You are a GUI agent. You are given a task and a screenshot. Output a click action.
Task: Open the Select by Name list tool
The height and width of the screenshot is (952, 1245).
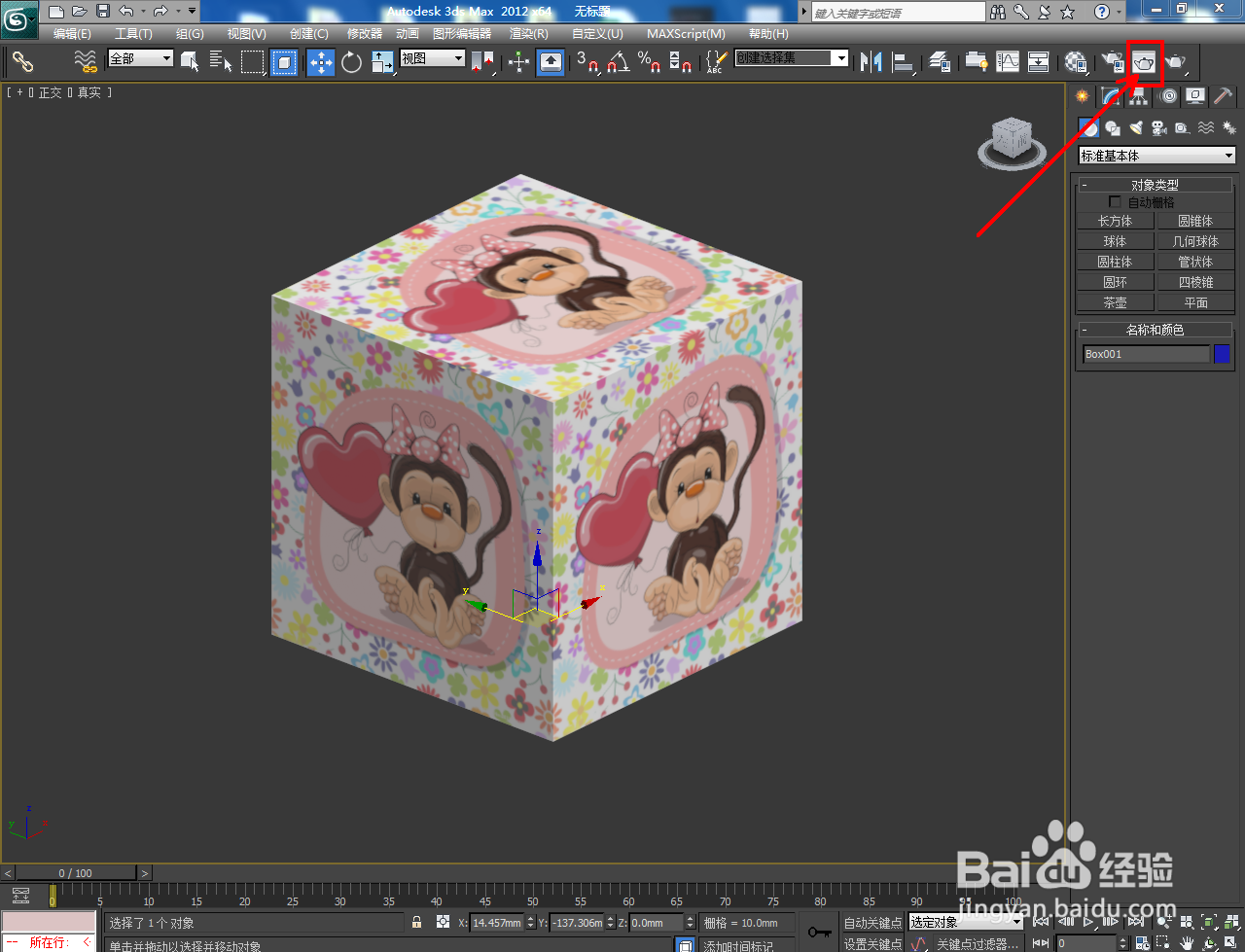[221, 62]
